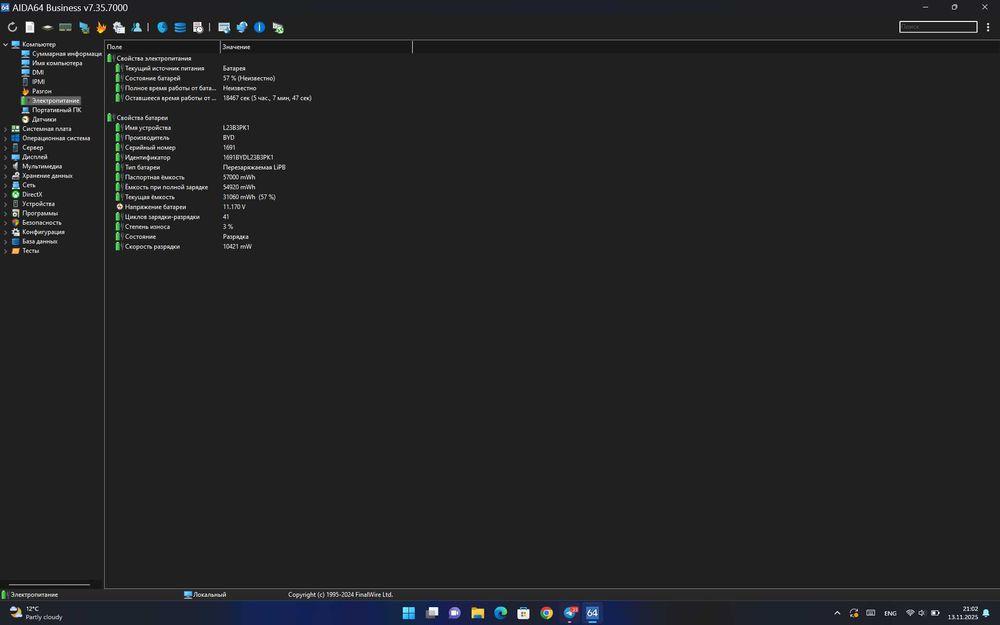Click the blue update-arrows toolbar icon
Image resolution: width=1000 pixels, height=625 pixels.
point(242,27)
